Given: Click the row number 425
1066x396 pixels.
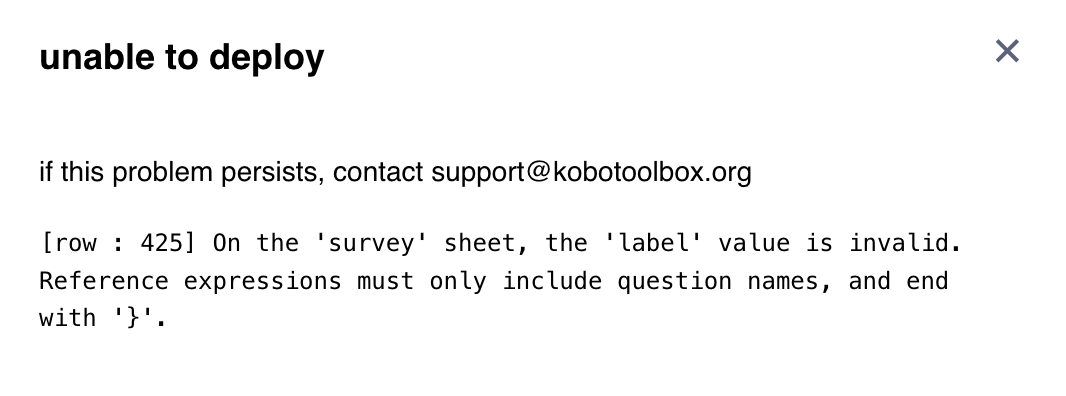Looking at the screenshot, I should tap(162, 243).
